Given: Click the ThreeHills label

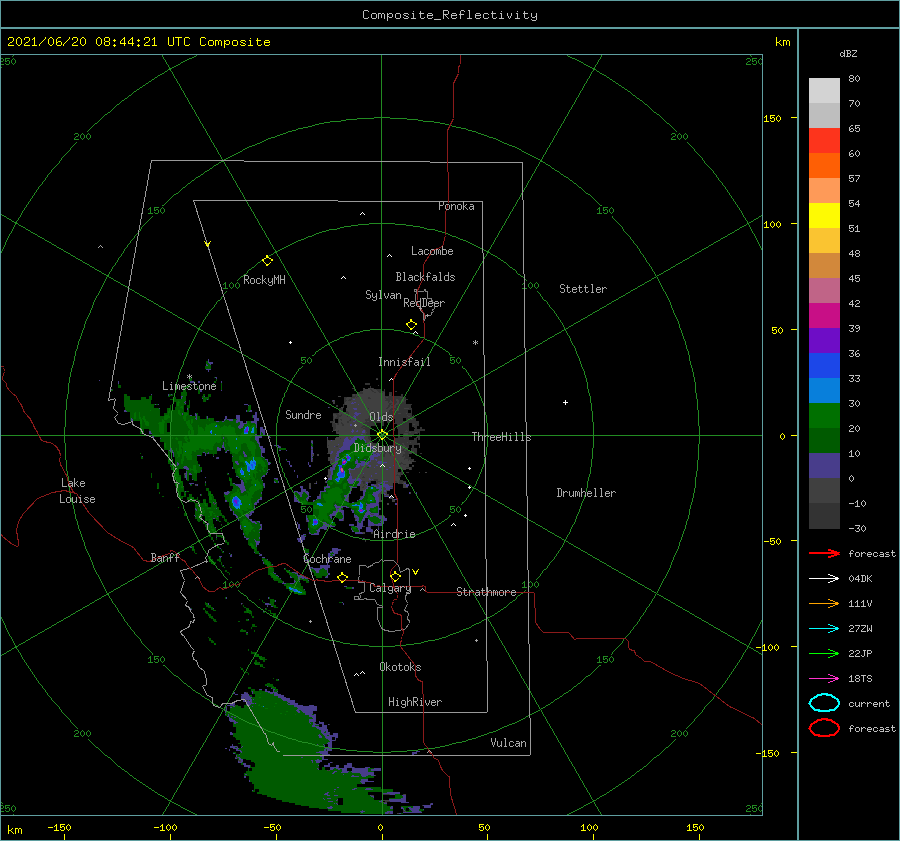Looking at the screenshot, I should tap(502, 437).
